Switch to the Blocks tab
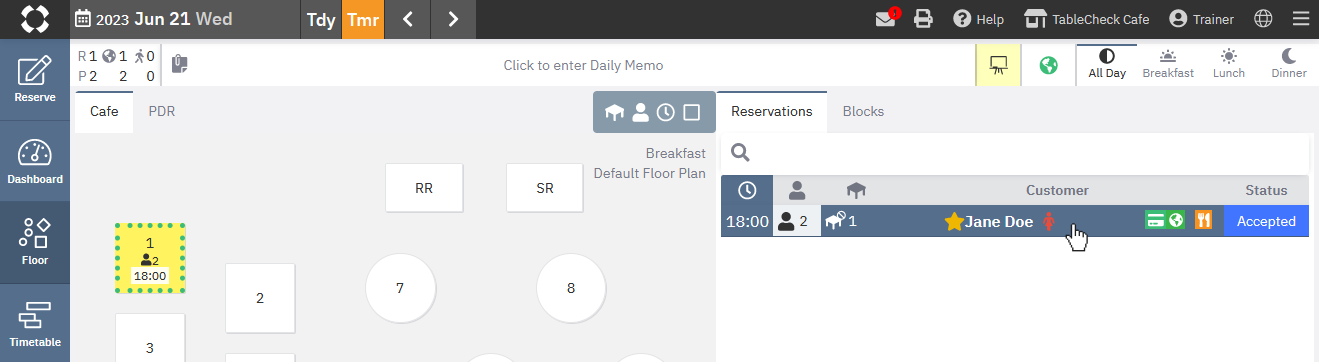This screenshot has height=362, width=1319. pyautogui.click(x=863, y=111)
